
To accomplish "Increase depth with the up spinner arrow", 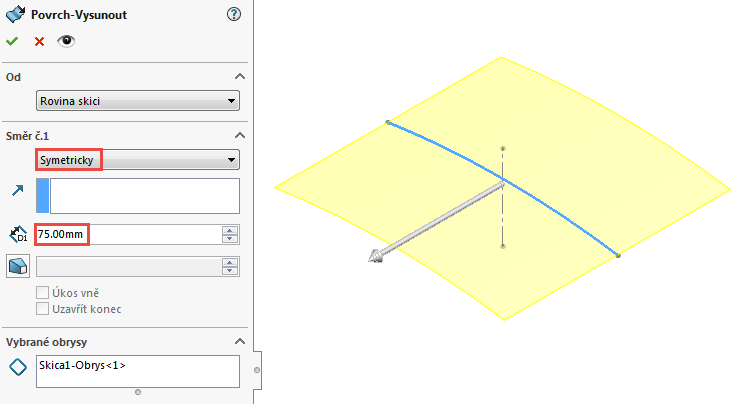I will click(230, 230).
